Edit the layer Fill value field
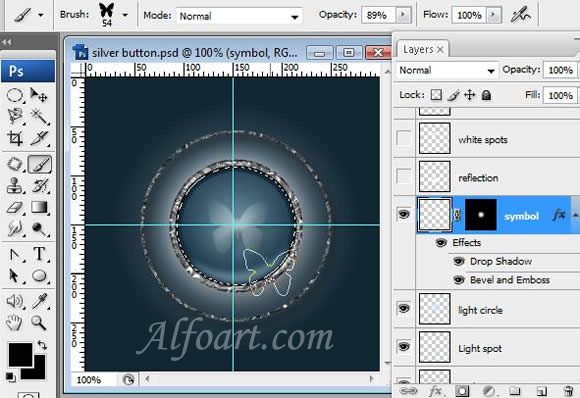This screenshot has height=398, width=580. (x=560, y=95)
